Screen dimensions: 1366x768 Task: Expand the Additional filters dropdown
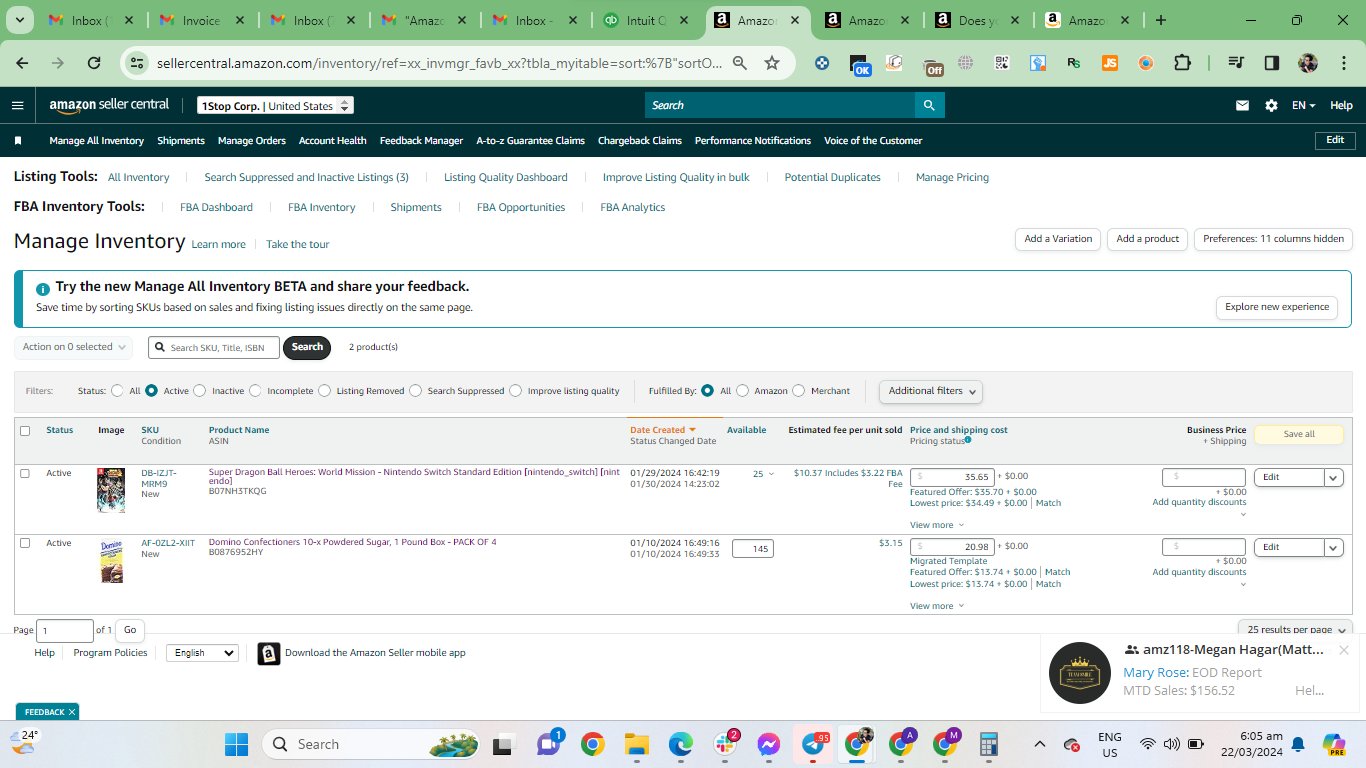930,391
